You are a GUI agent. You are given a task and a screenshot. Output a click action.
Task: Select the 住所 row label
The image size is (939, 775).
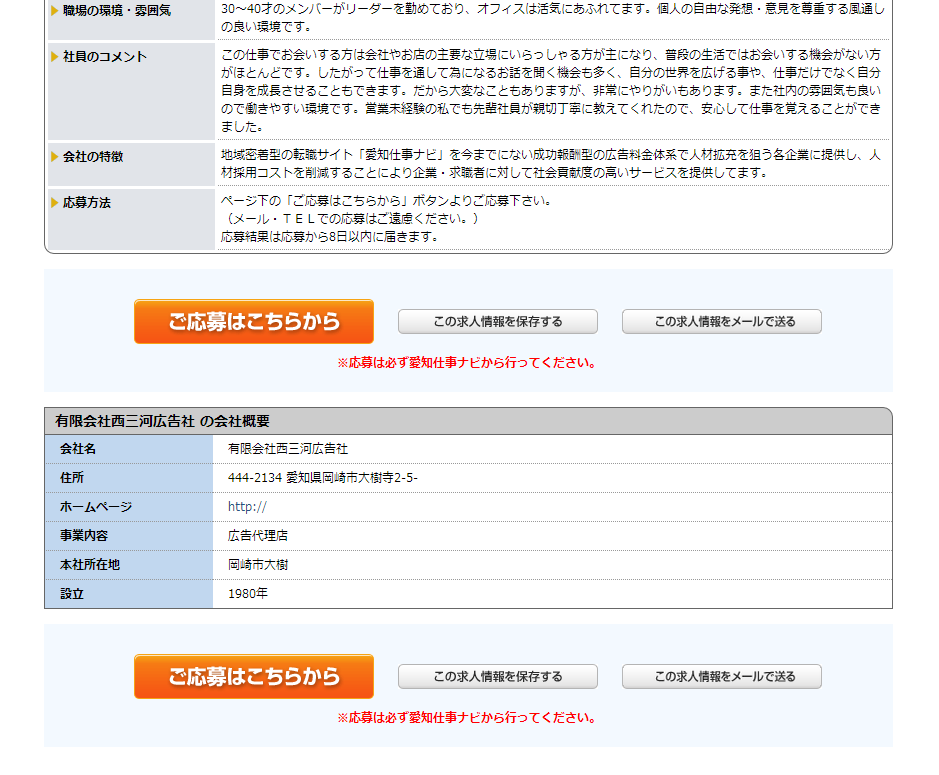pyautogui.click(x=72, y=478)
